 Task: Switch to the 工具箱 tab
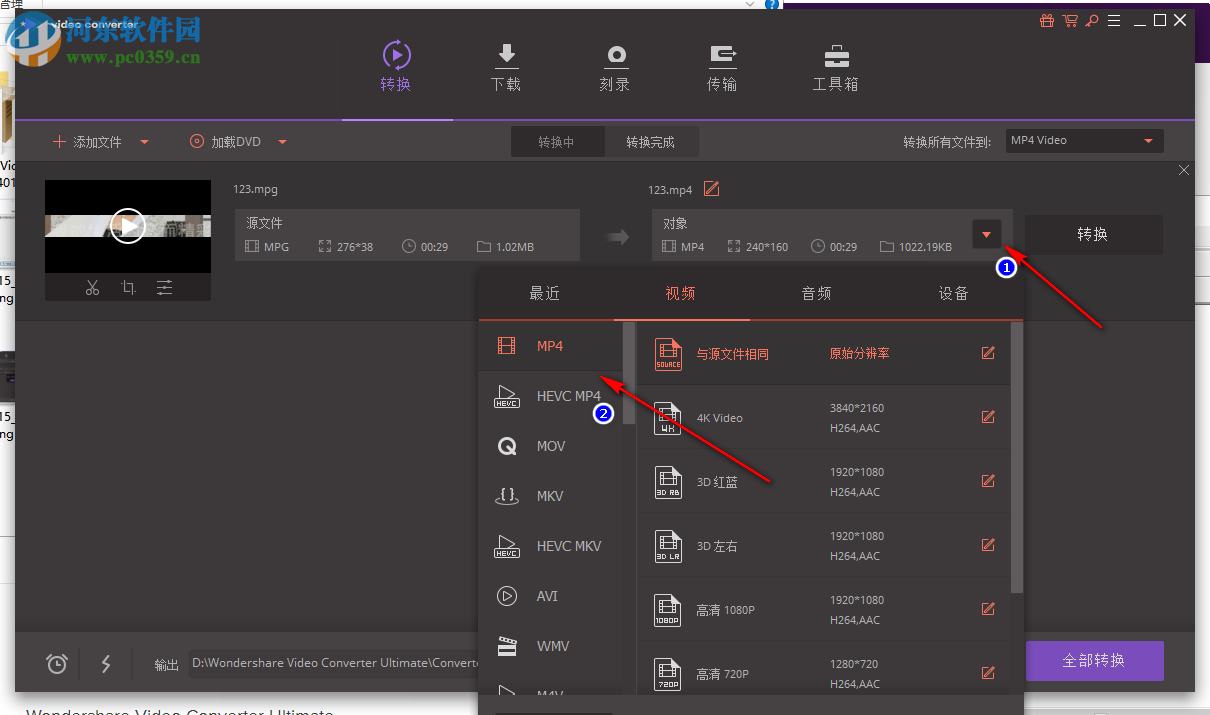[835, 67]
